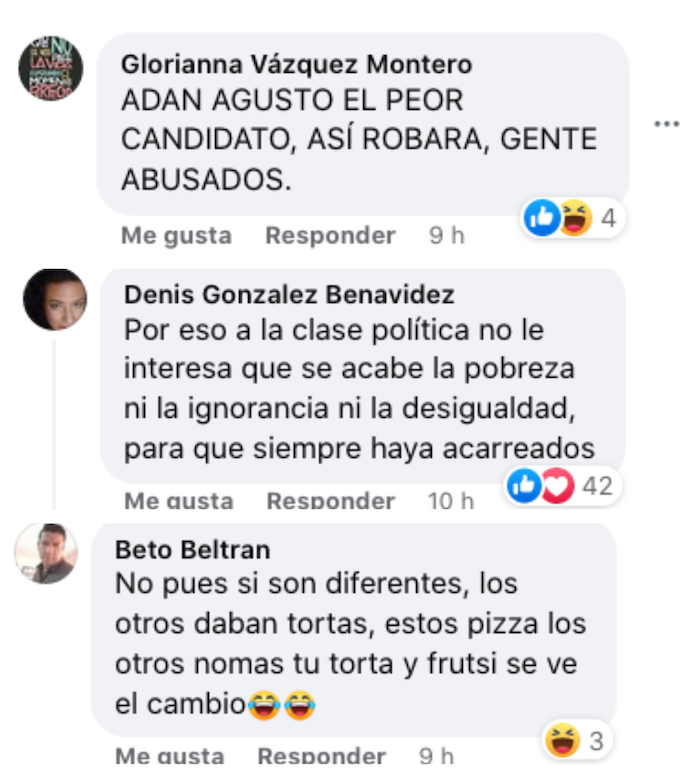700x778 pixels.
Task: Click Me gusta under Beto Beltran's comment
Action: tap(170, 756)
